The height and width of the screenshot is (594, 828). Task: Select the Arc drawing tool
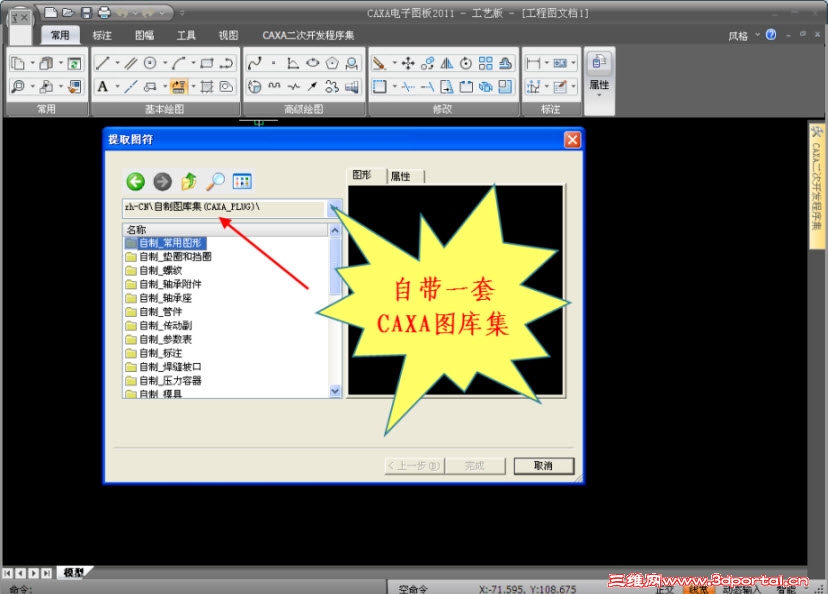point(178,63)
